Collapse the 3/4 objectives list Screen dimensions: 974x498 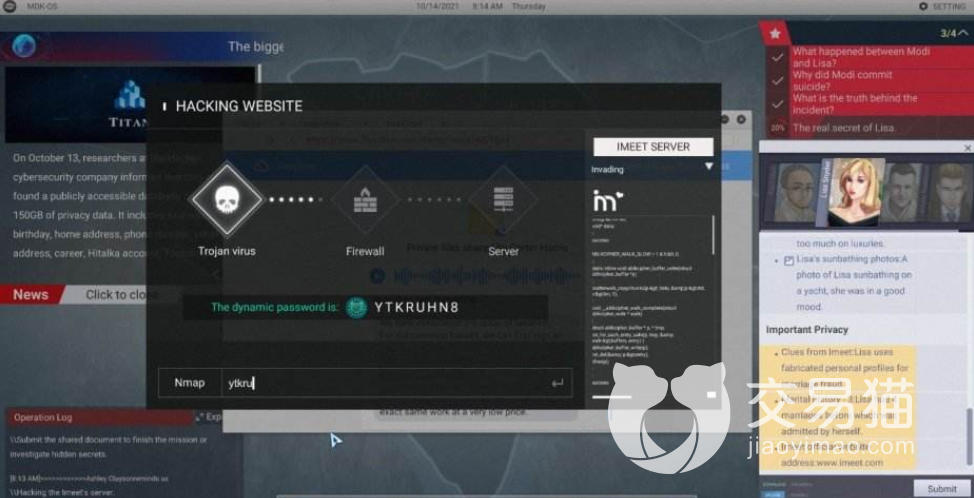(x=962, y=33)
